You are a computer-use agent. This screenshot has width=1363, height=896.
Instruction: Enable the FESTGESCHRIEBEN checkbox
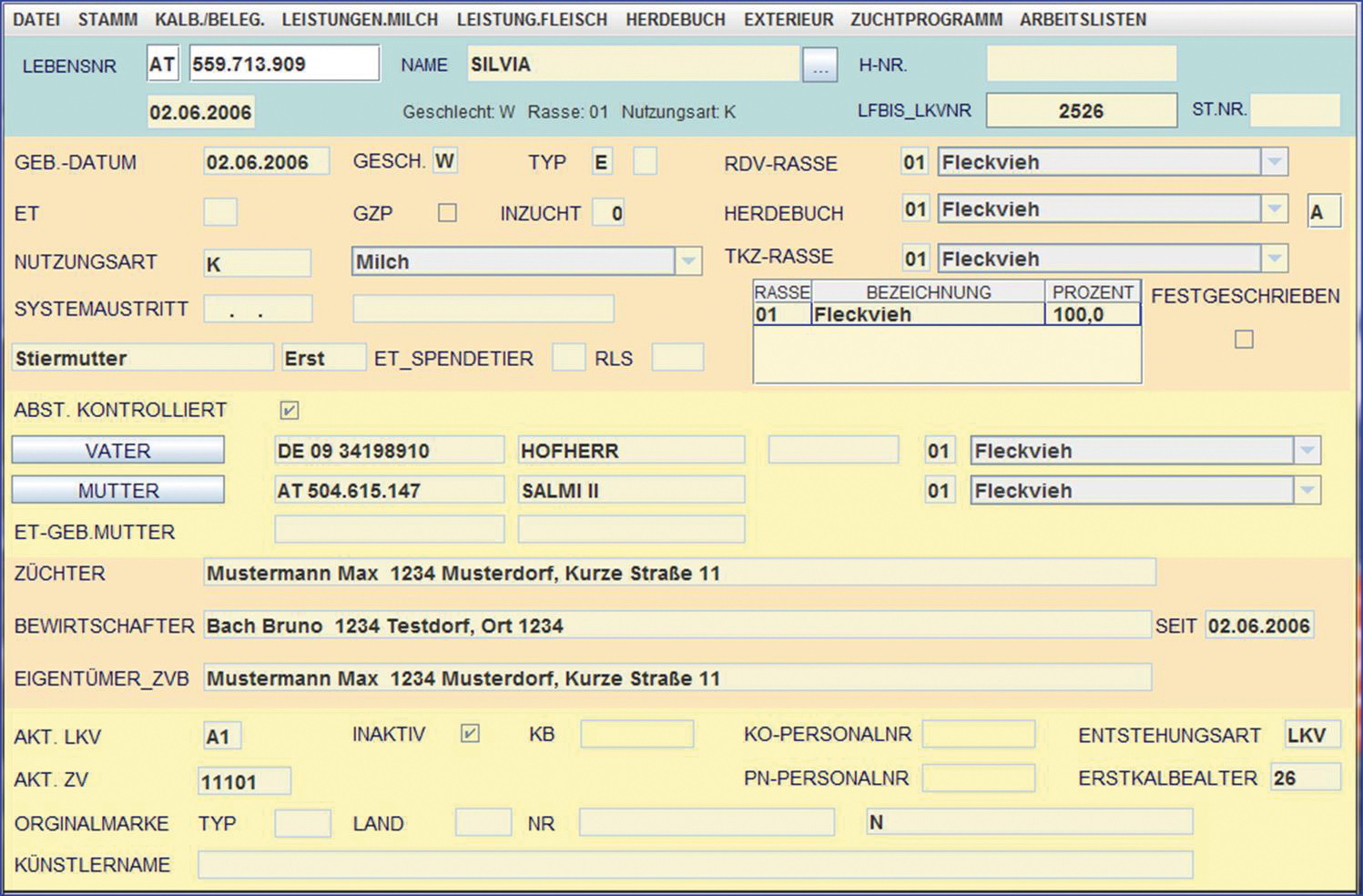1244,340
